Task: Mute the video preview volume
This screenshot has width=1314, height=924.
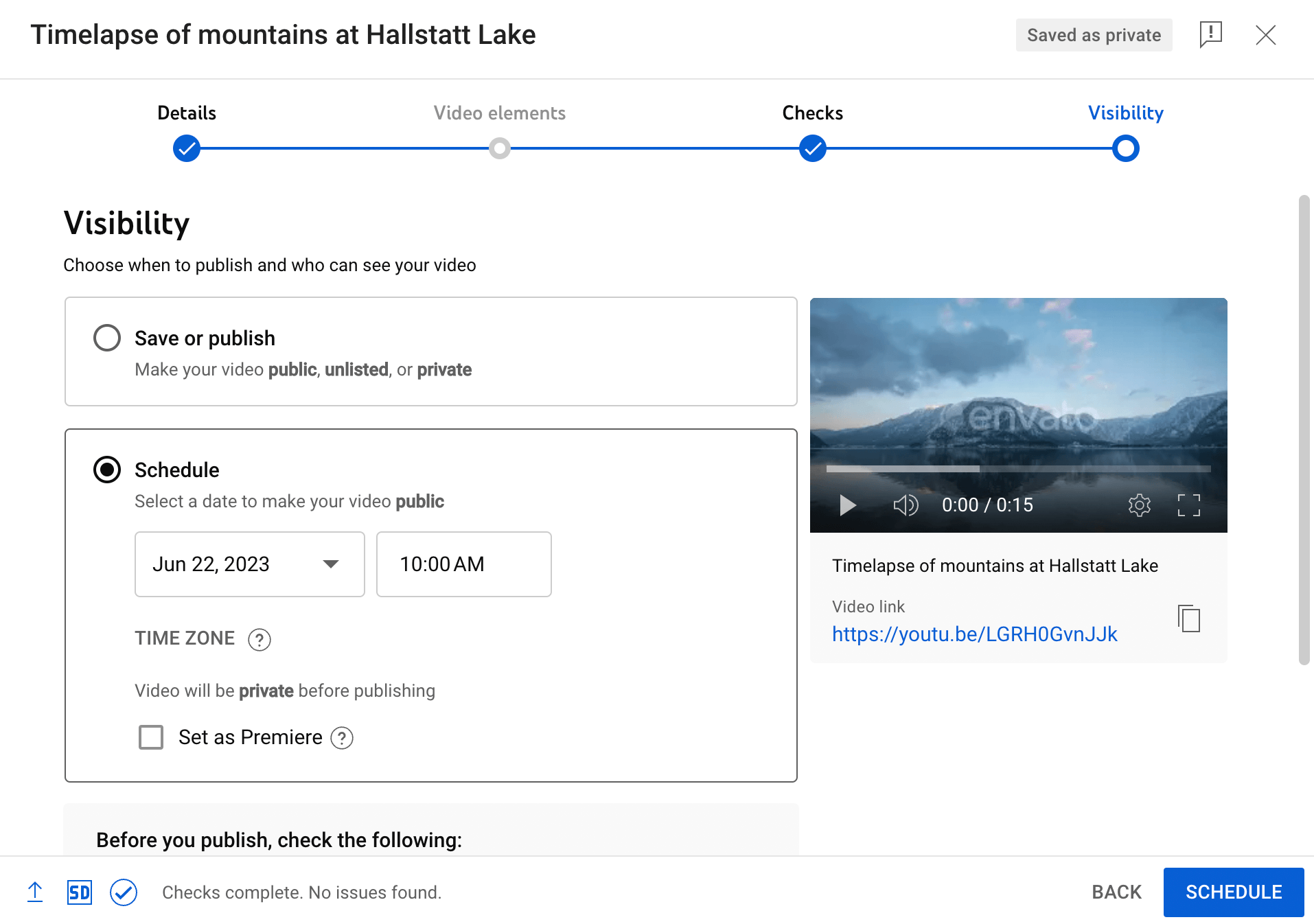Action: pyautogui.click(x=906, y=505)
